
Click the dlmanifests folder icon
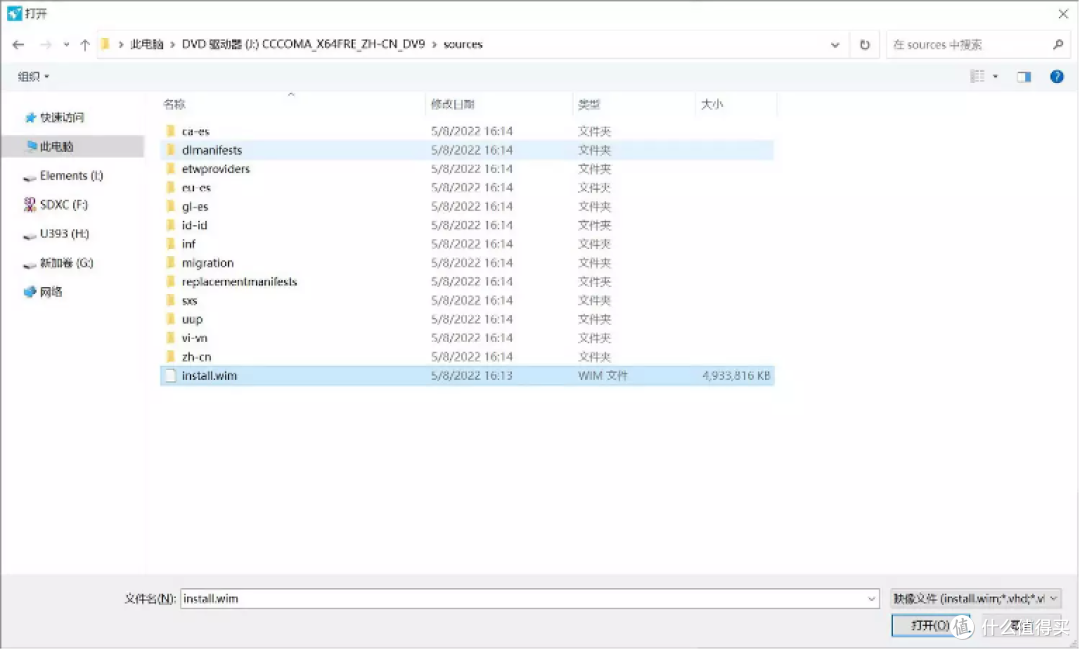(x=170, y=150)
